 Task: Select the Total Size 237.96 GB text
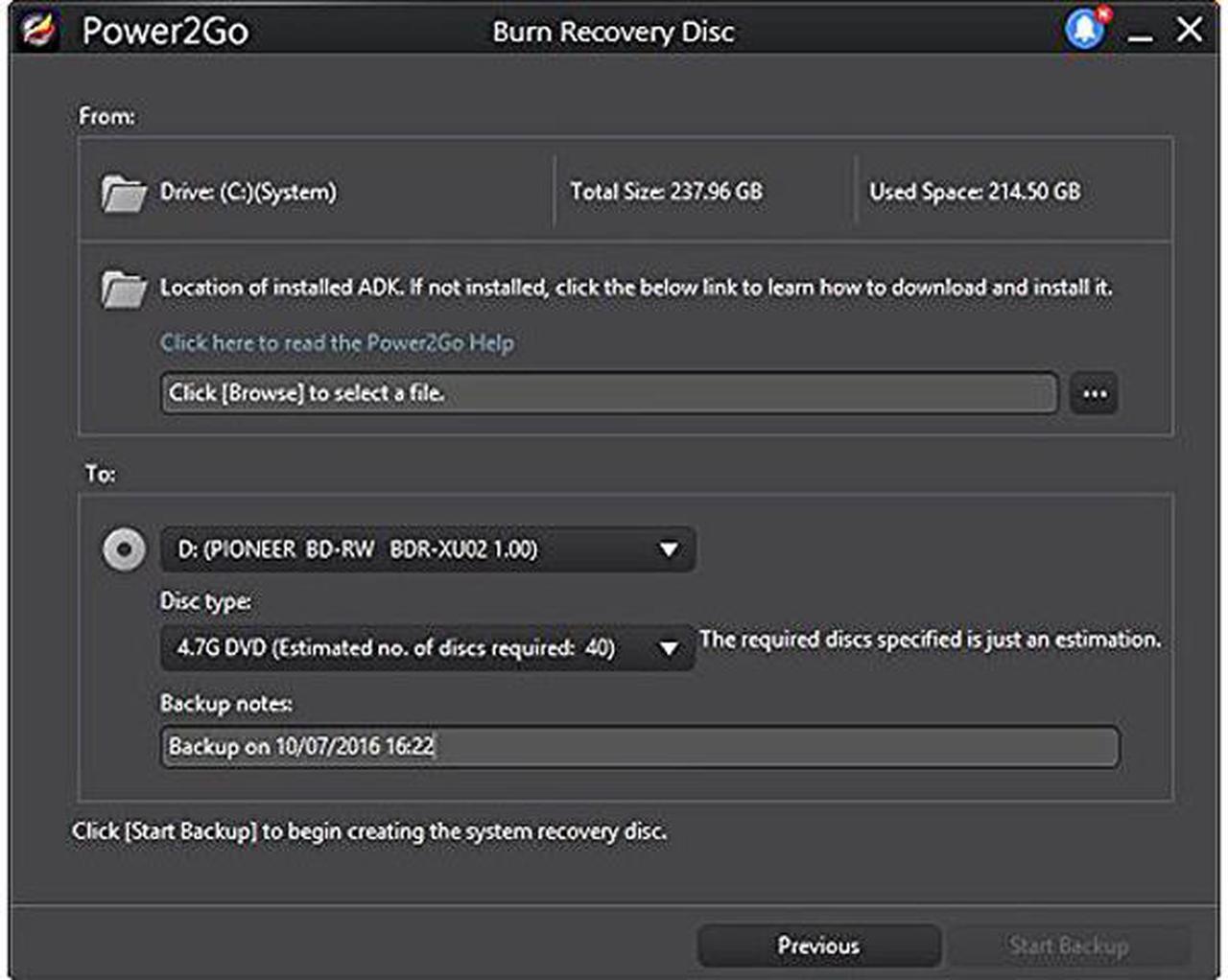pyautogui.click(x=666, y=192)
